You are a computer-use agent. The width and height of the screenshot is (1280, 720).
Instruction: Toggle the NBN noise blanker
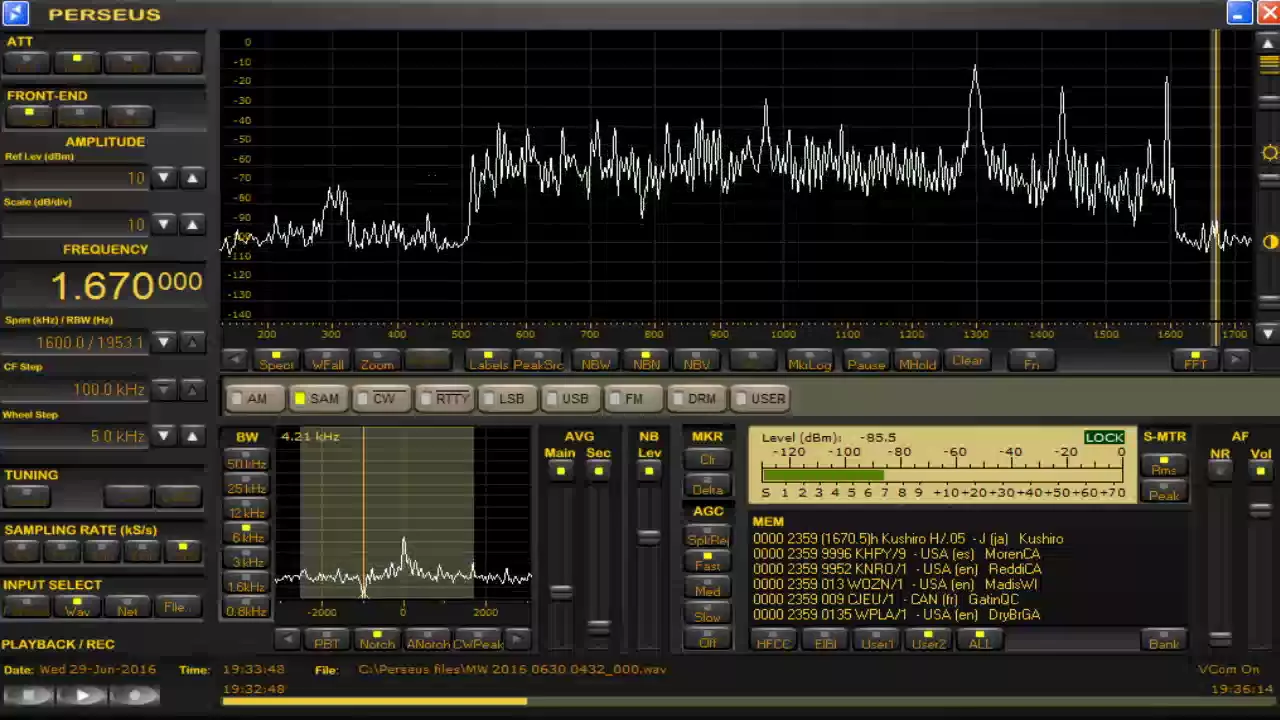646,361
